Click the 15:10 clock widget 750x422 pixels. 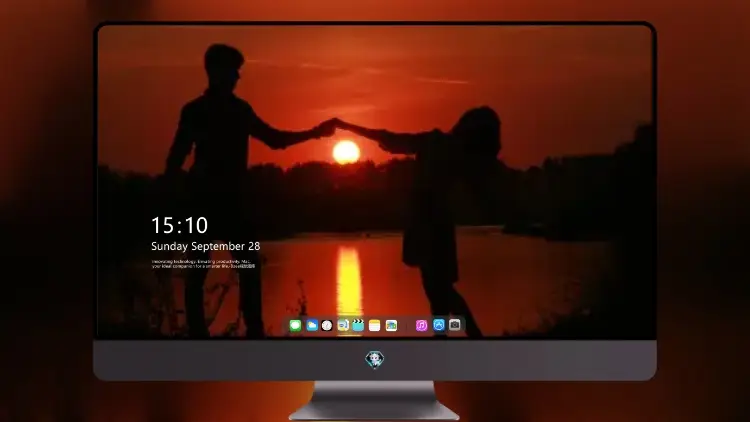179,225
